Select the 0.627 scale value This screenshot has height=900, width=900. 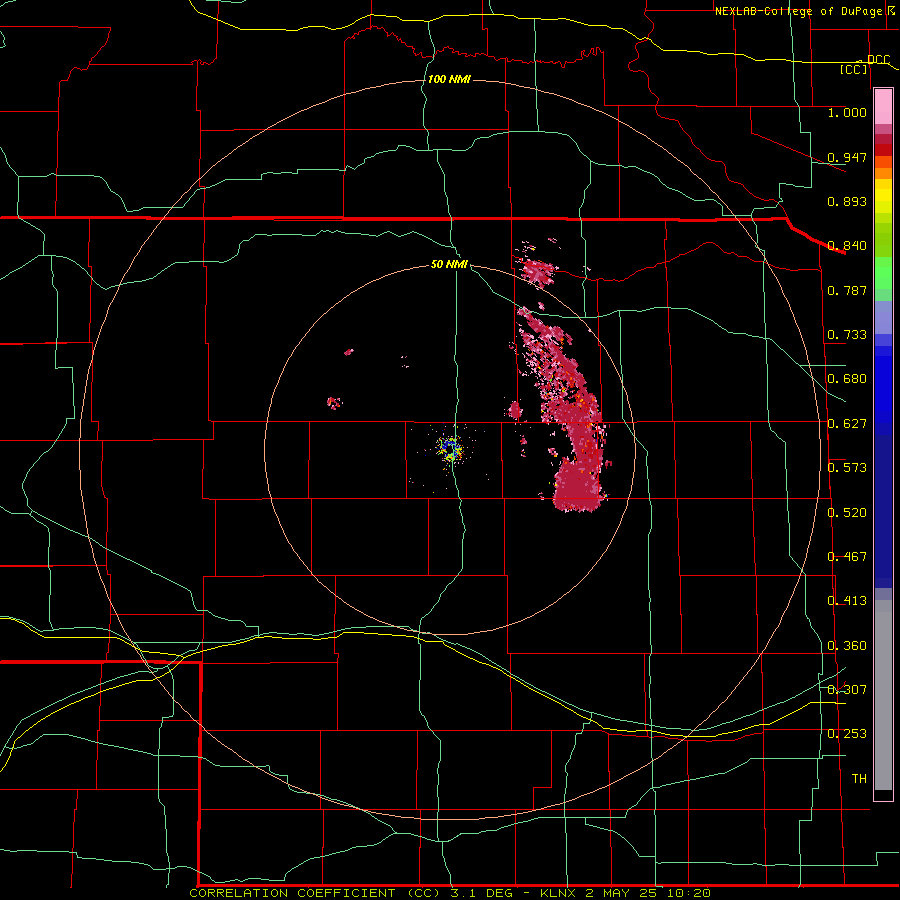(847, 424)
